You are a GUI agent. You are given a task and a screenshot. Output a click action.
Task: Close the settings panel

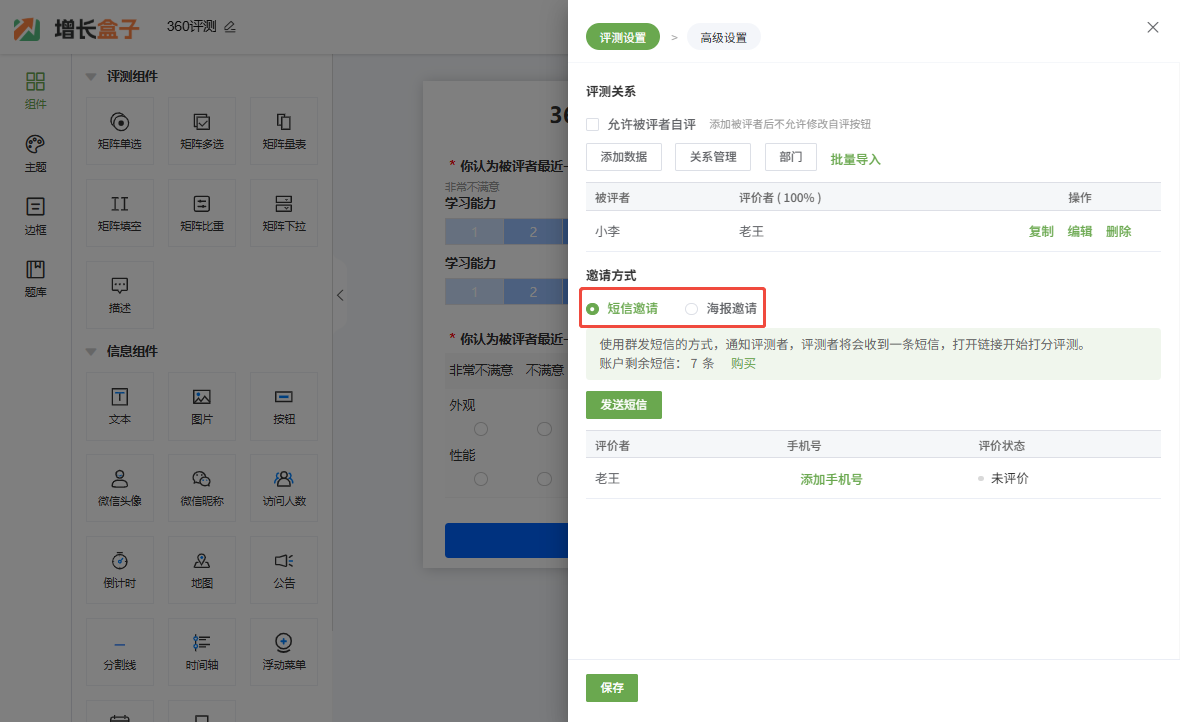coord(1152,27)
